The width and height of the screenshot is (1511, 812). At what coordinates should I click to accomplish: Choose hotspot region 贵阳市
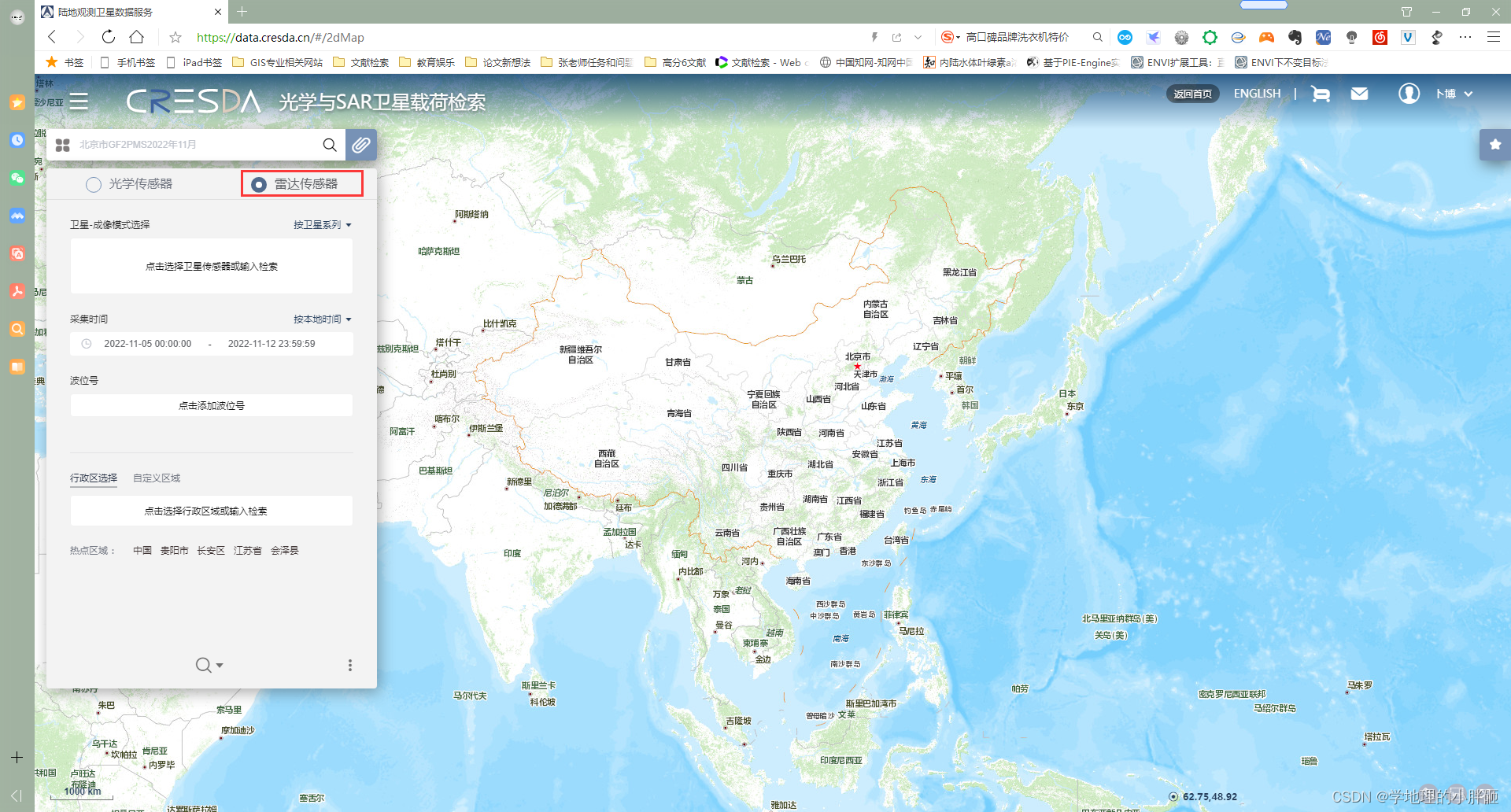(175, 551)
